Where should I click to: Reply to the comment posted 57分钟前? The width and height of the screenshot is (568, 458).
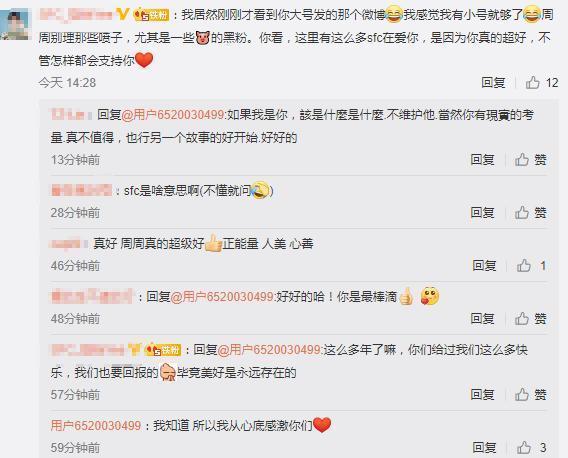coord(482,394)
